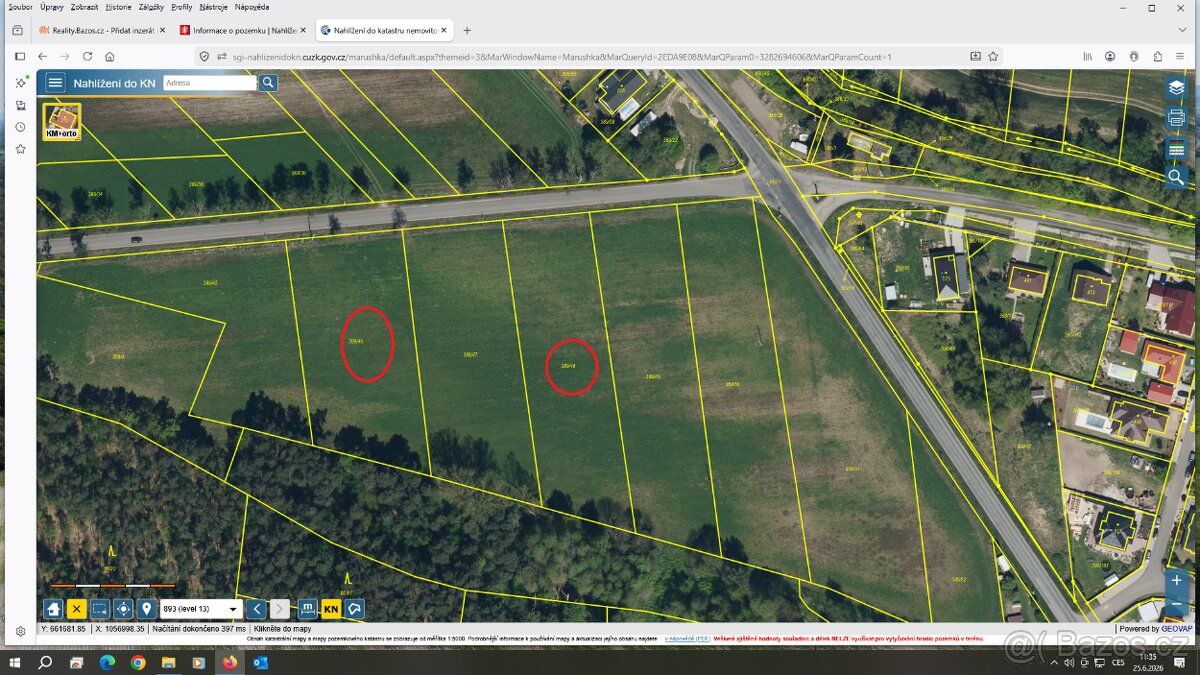Open the Nahlížení do KN hamburger menu
The width and height of the screenshot is (1200, 675).
pos(55,83)
